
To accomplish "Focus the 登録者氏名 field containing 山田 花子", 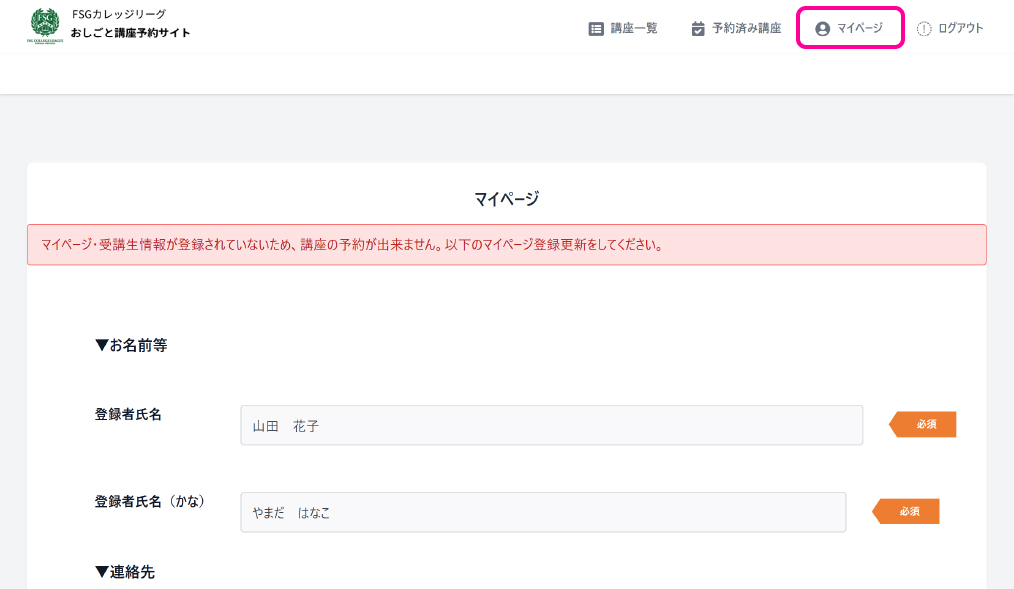I will [x=551, y=426].
